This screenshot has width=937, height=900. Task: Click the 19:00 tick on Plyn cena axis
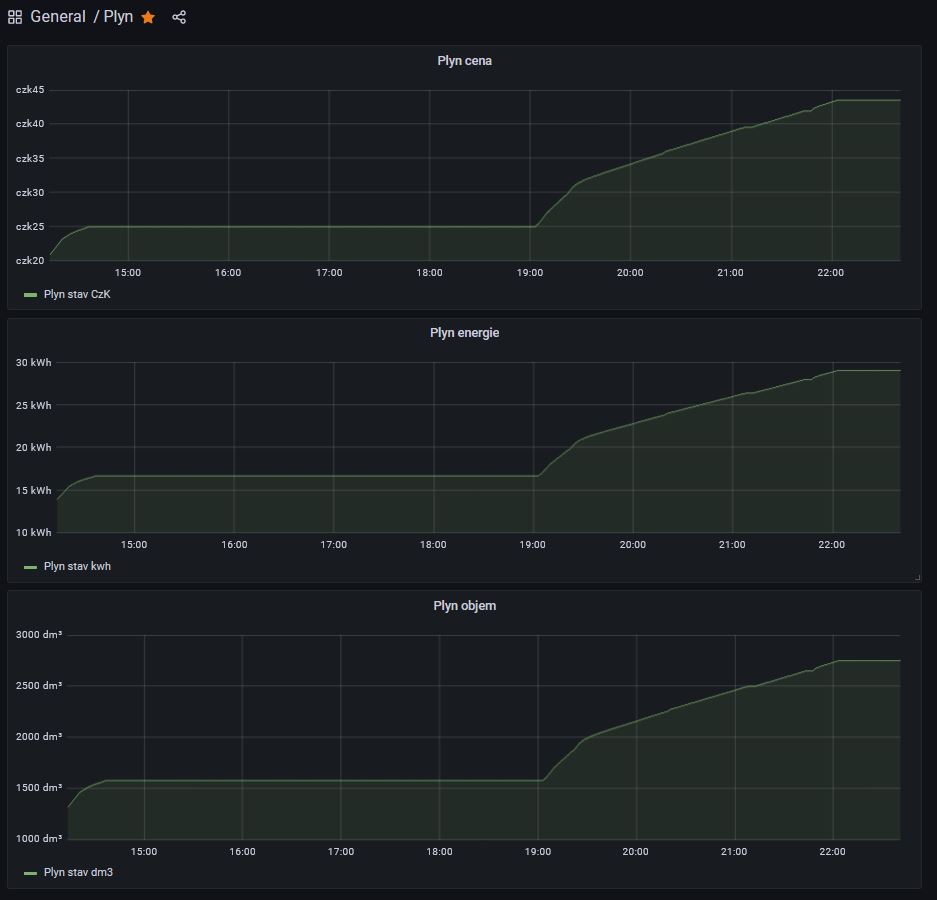(530, 273)
